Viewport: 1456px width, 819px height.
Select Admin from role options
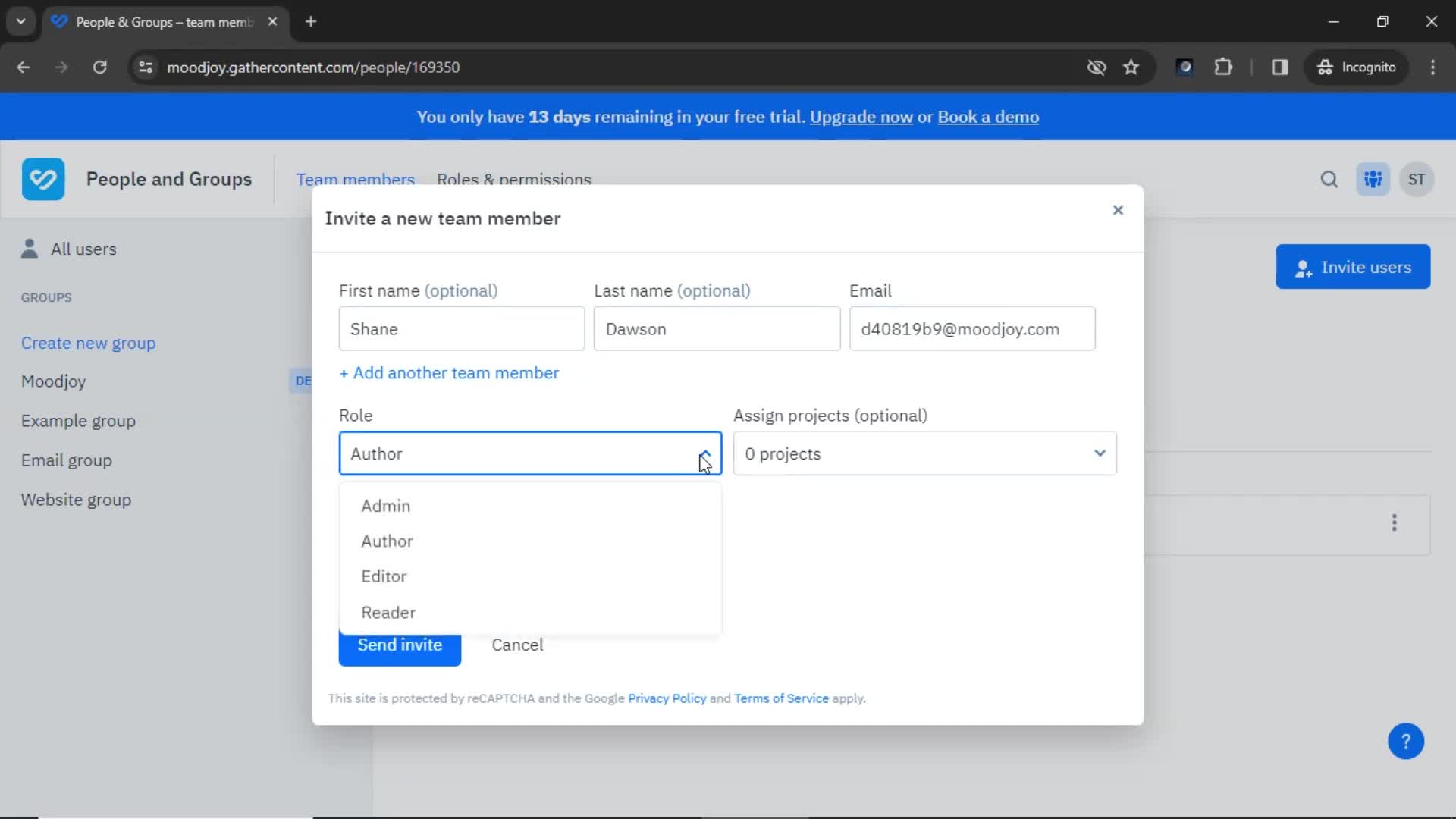[x=386, y=505]
